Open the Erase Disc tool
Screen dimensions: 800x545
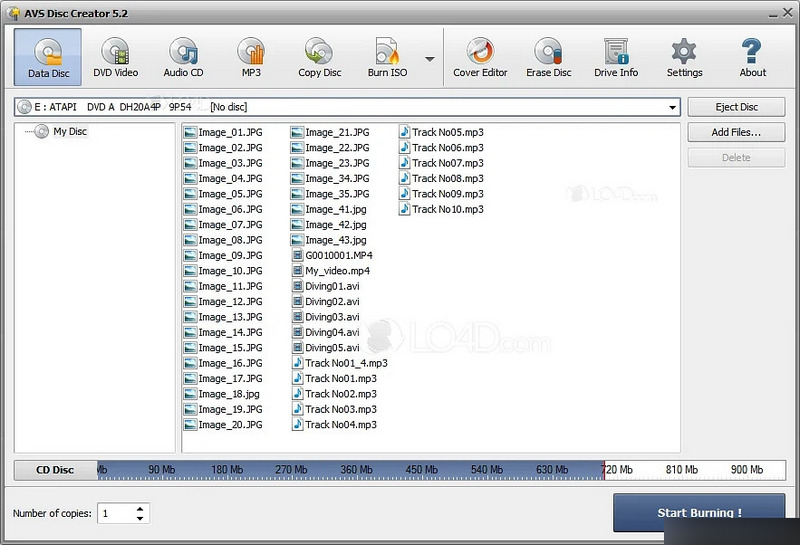548,56
